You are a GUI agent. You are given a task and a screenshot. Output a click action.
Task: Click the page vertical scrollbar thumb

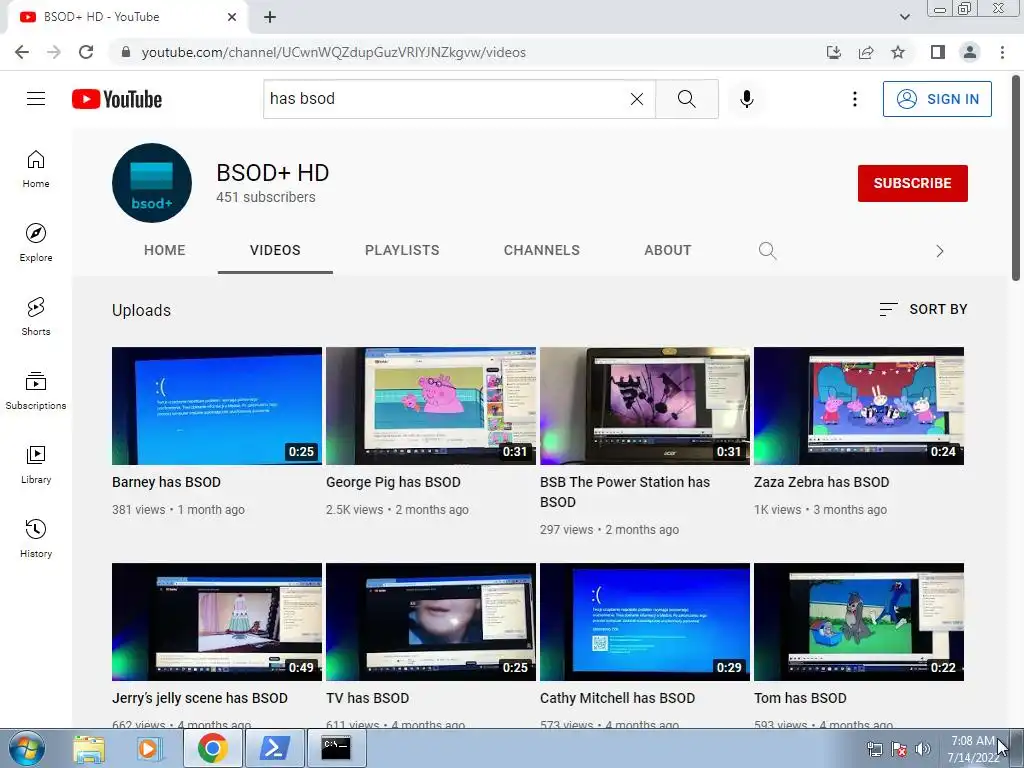1016,178
